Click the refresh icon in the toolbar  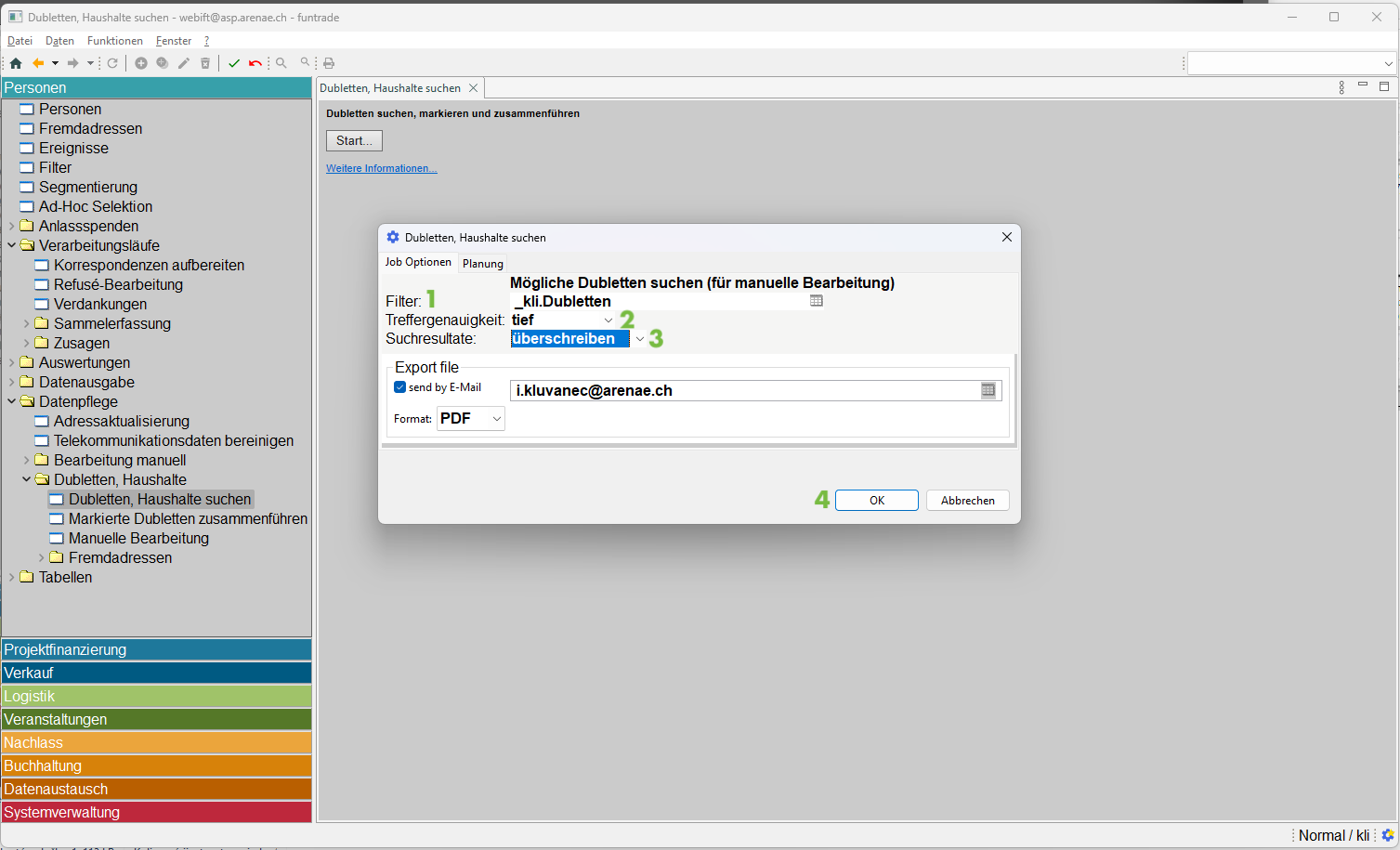tap(112, 63)
